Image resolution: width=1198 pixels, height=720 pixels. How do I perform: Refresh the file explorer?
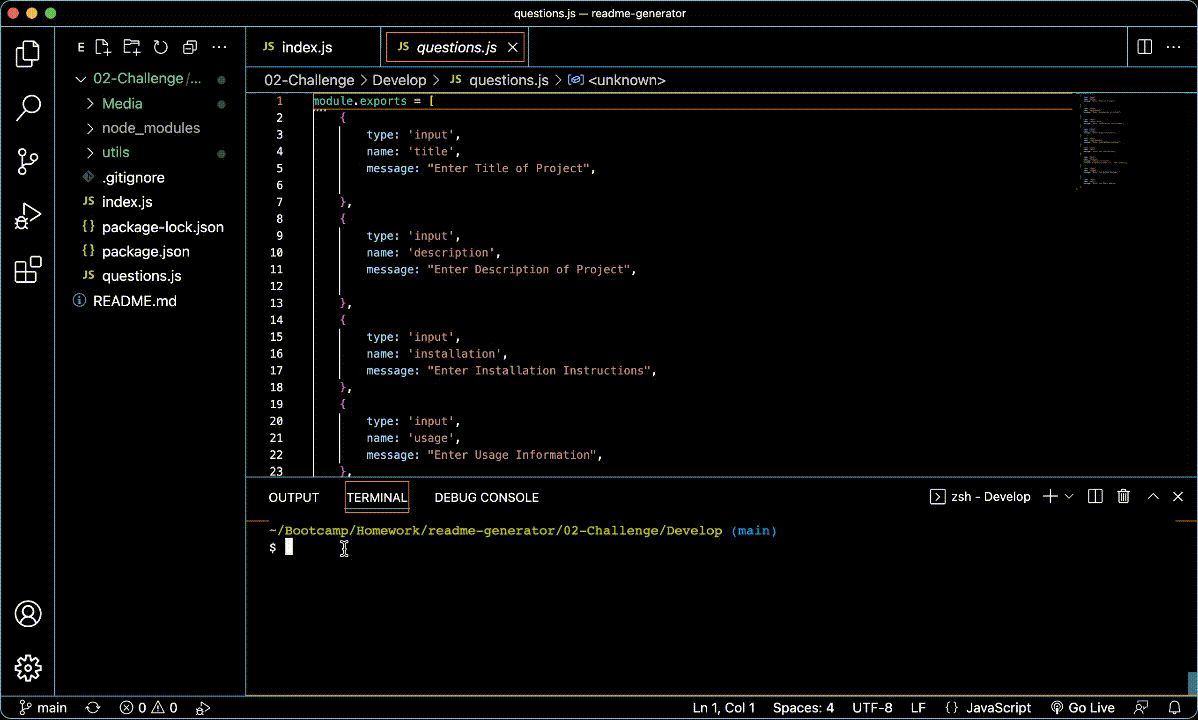tap(160, 47)
